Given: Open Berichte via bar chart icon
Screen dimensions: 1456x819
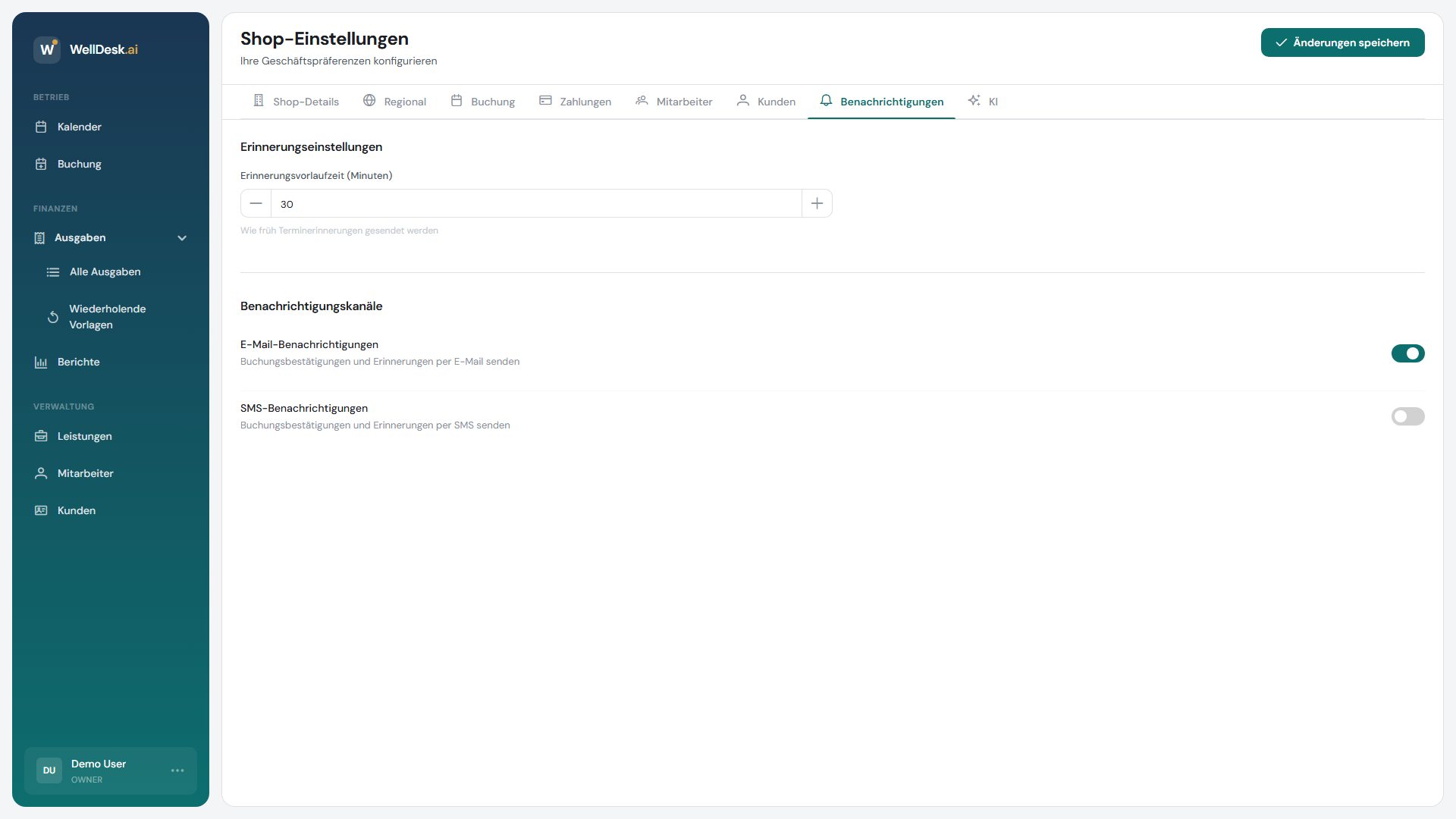Looking at the screenshot, I should (x=42, y=362).
